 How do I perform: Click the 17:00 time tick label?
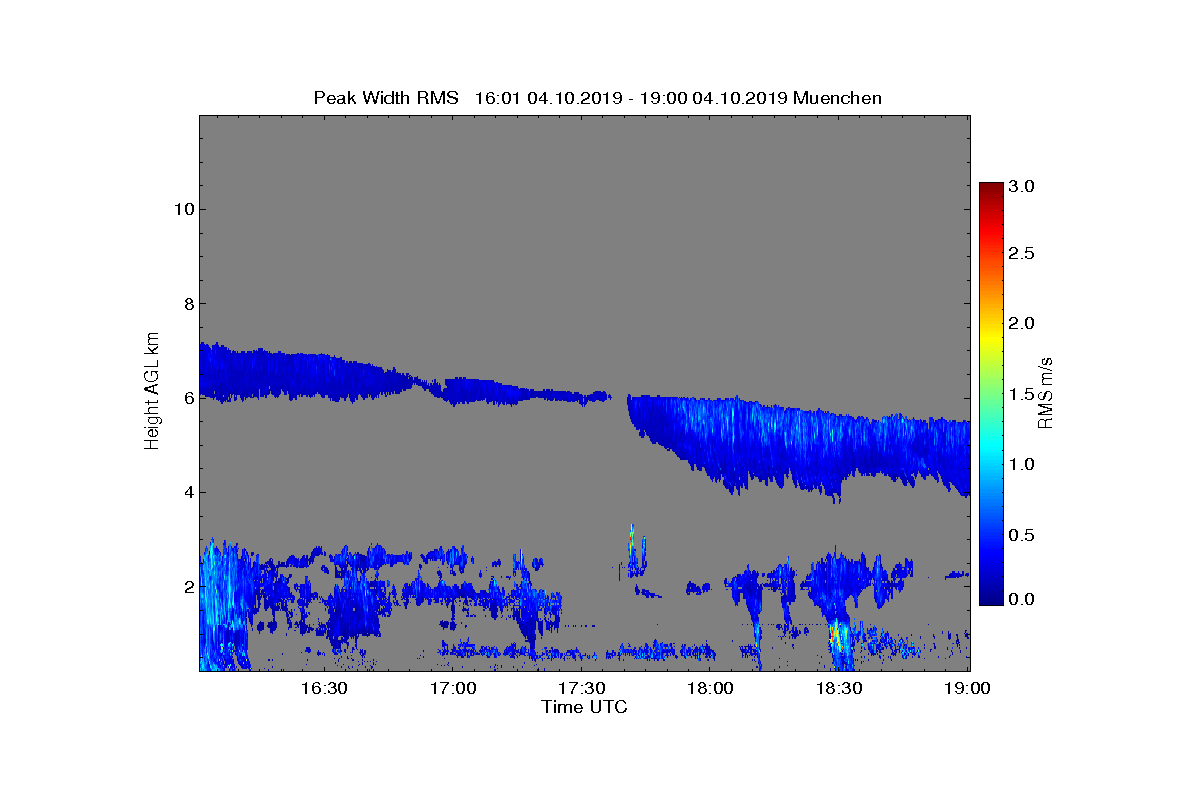click(453, 688)
